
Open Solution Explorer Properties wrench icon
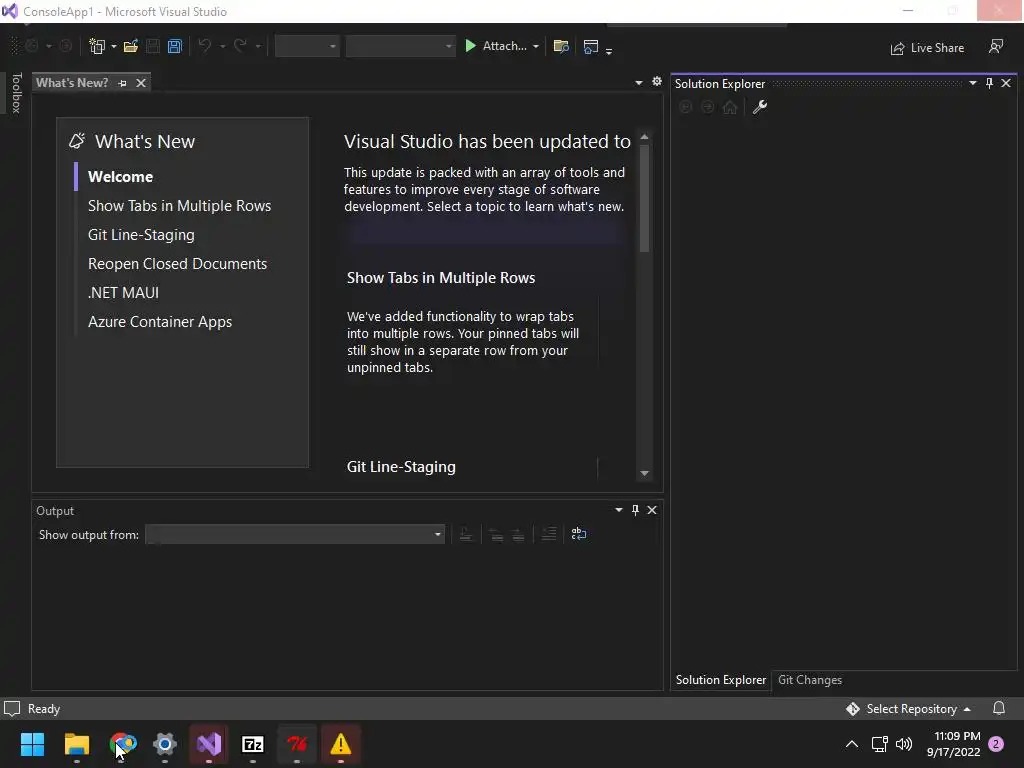[x=760, y=107]
